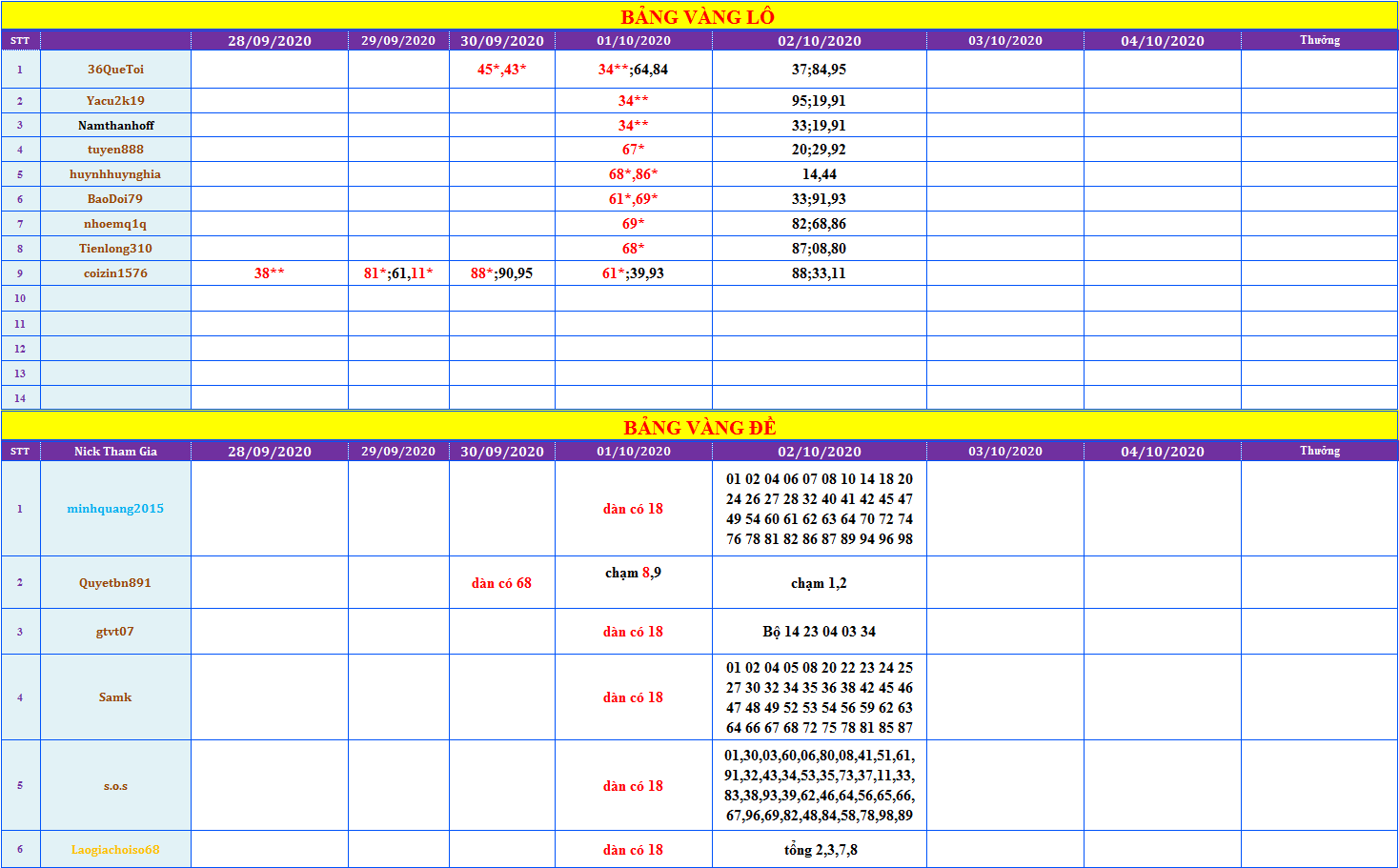This screenshot has width=1399, height=868.
Task: Click the 88*;90,95 cell
Action: point(502,273)
